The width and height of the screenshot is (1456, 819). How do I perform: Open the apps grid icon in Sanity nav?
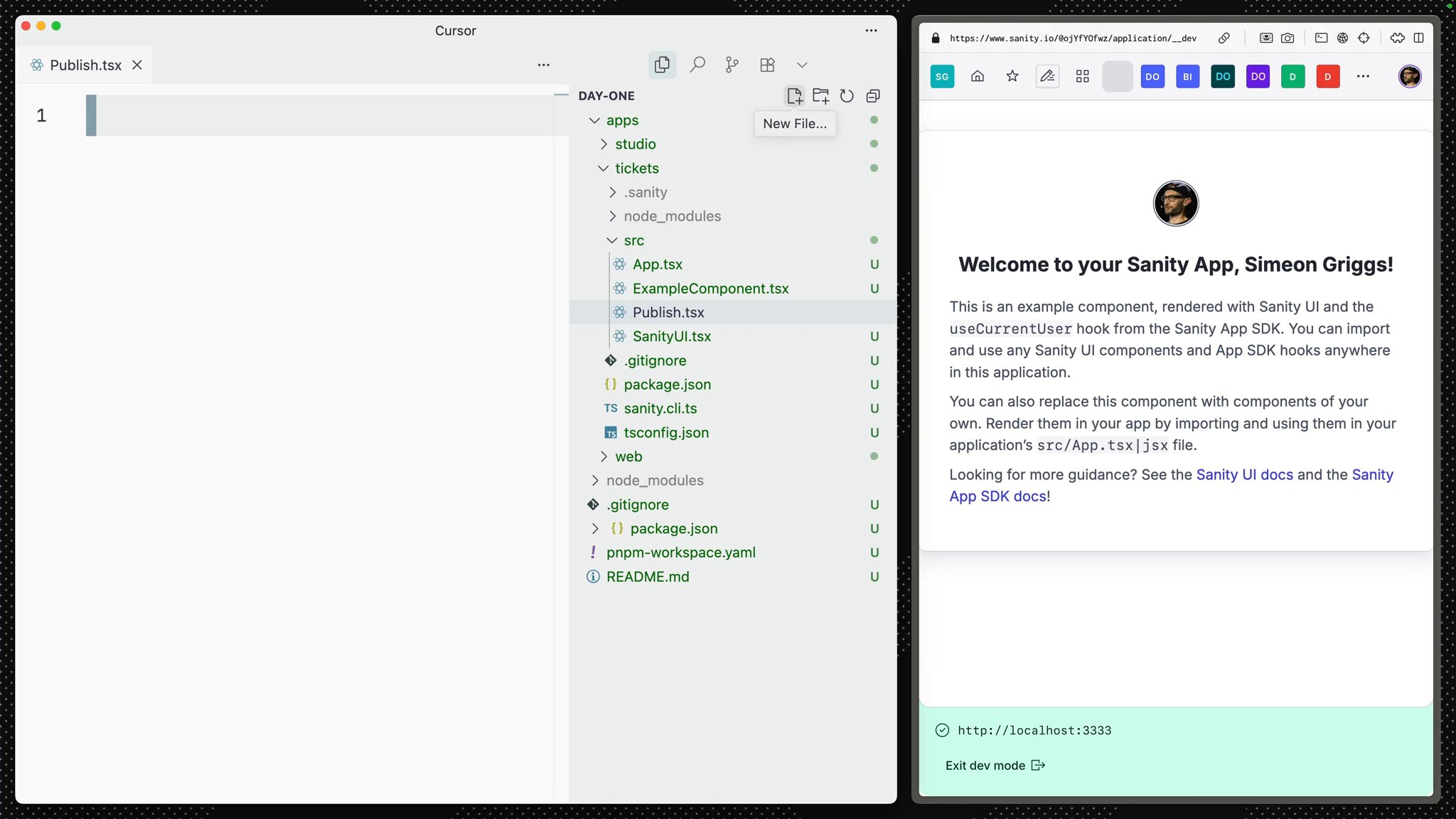pyautogui.click(x=1082, y=76)
